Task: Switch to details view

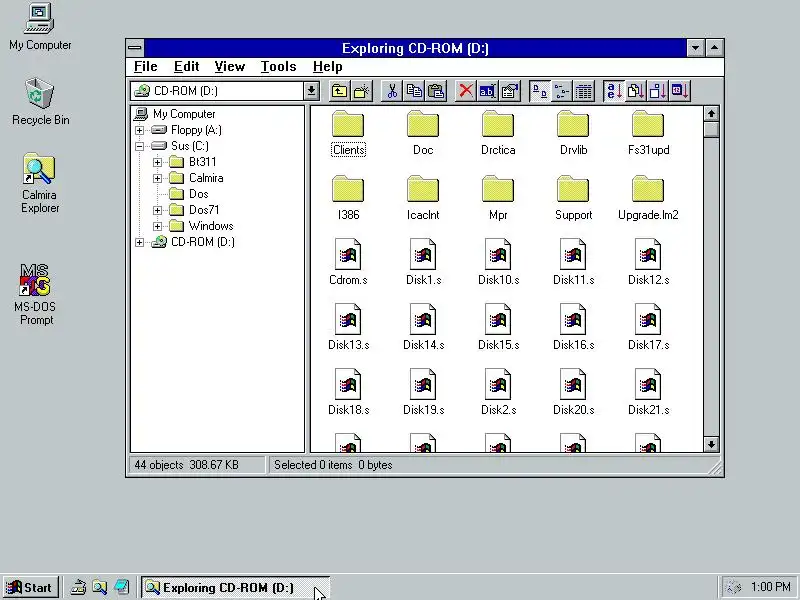Action: click(584, 91)
